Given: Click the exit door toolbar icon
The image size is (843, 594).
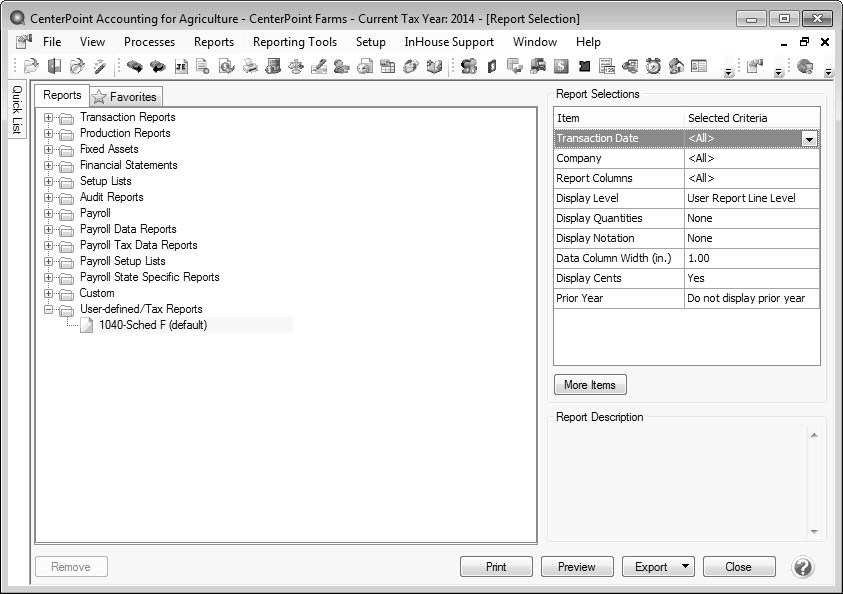Looking at the screenshot, I should [54, 66].
